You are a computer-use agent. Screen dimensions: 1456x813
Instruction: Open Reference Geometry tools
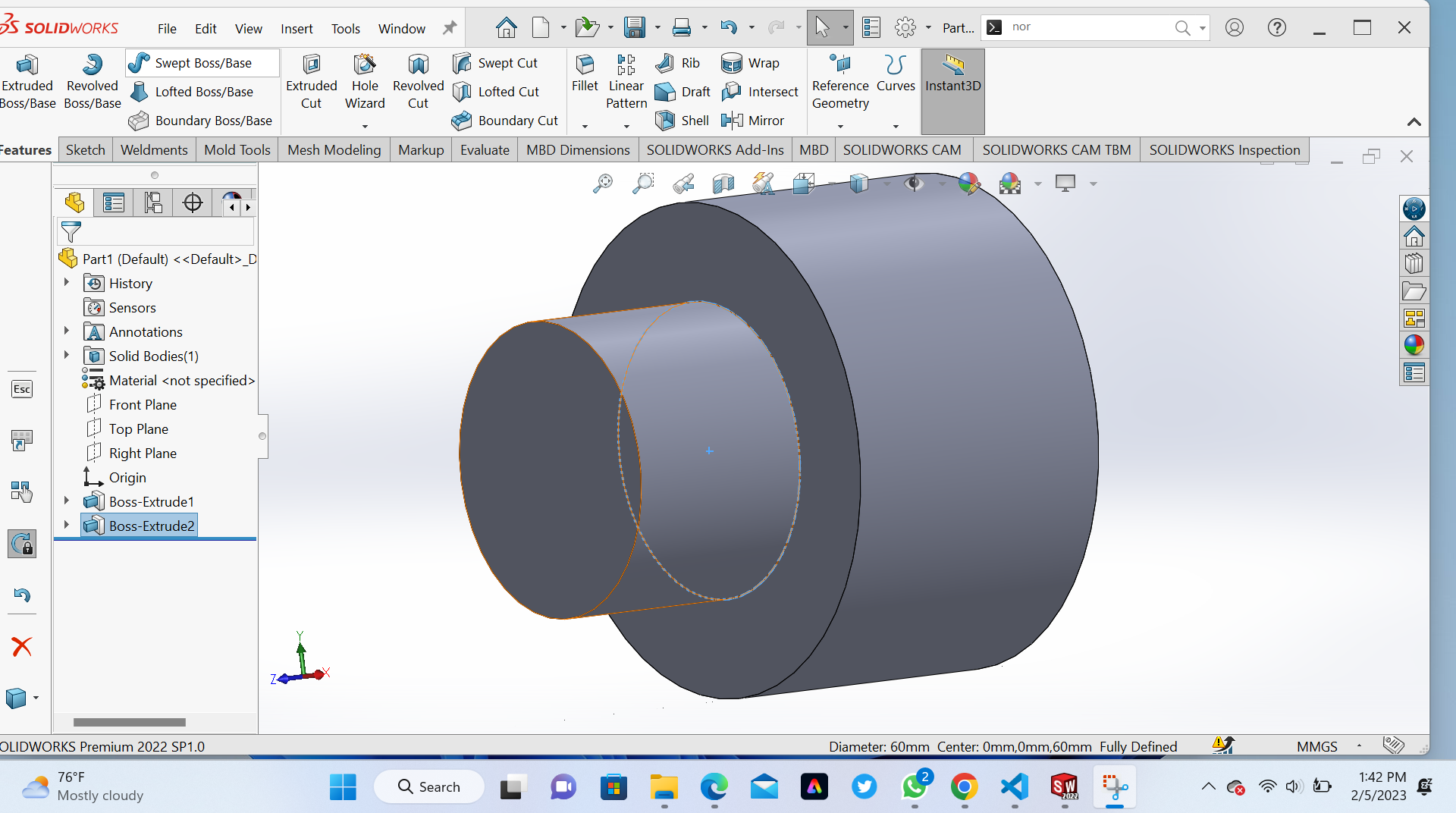point(840,82)
